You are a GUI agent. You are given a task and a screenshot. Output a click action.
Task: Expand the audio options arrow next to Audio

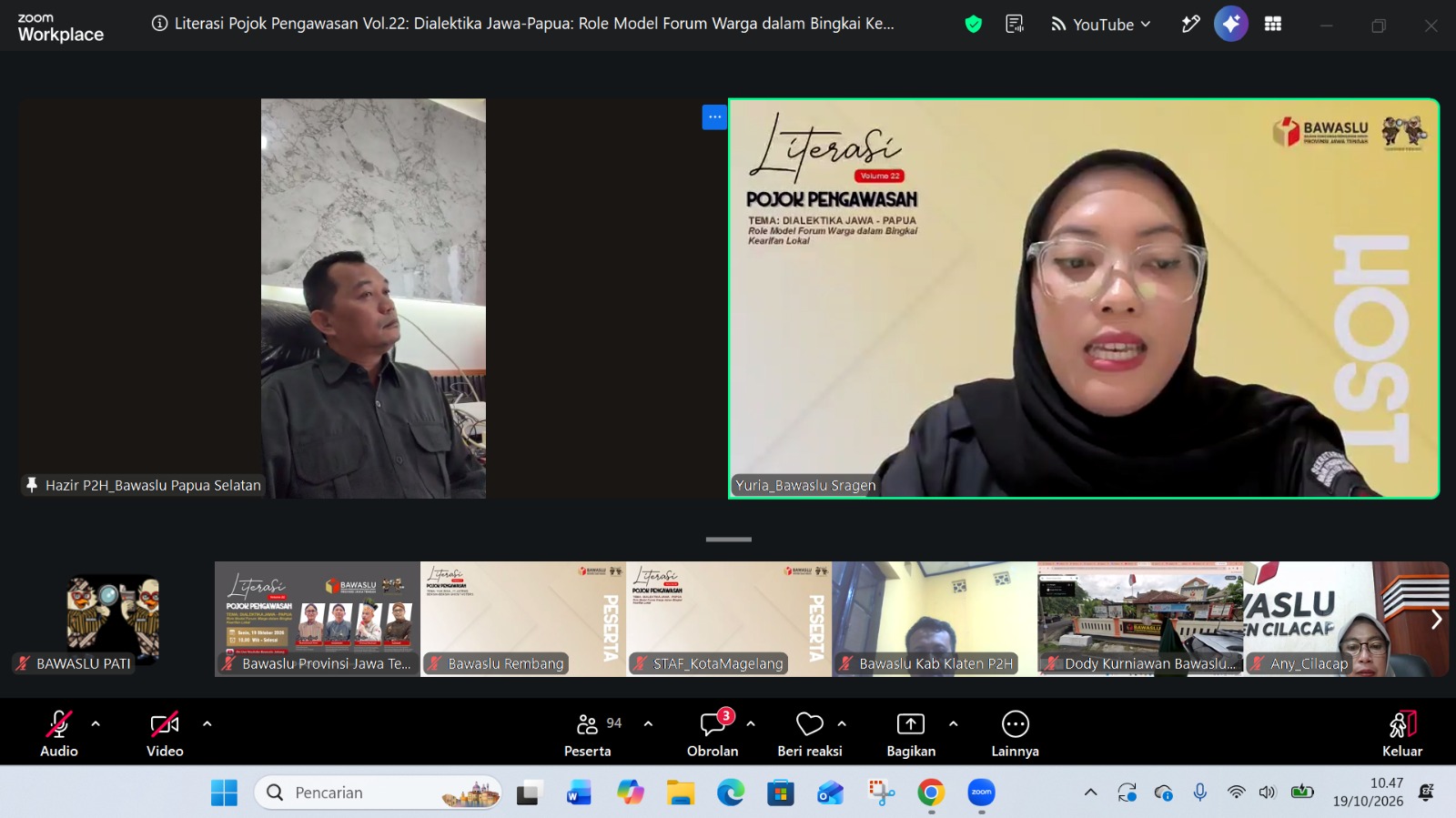coord(96,724)
